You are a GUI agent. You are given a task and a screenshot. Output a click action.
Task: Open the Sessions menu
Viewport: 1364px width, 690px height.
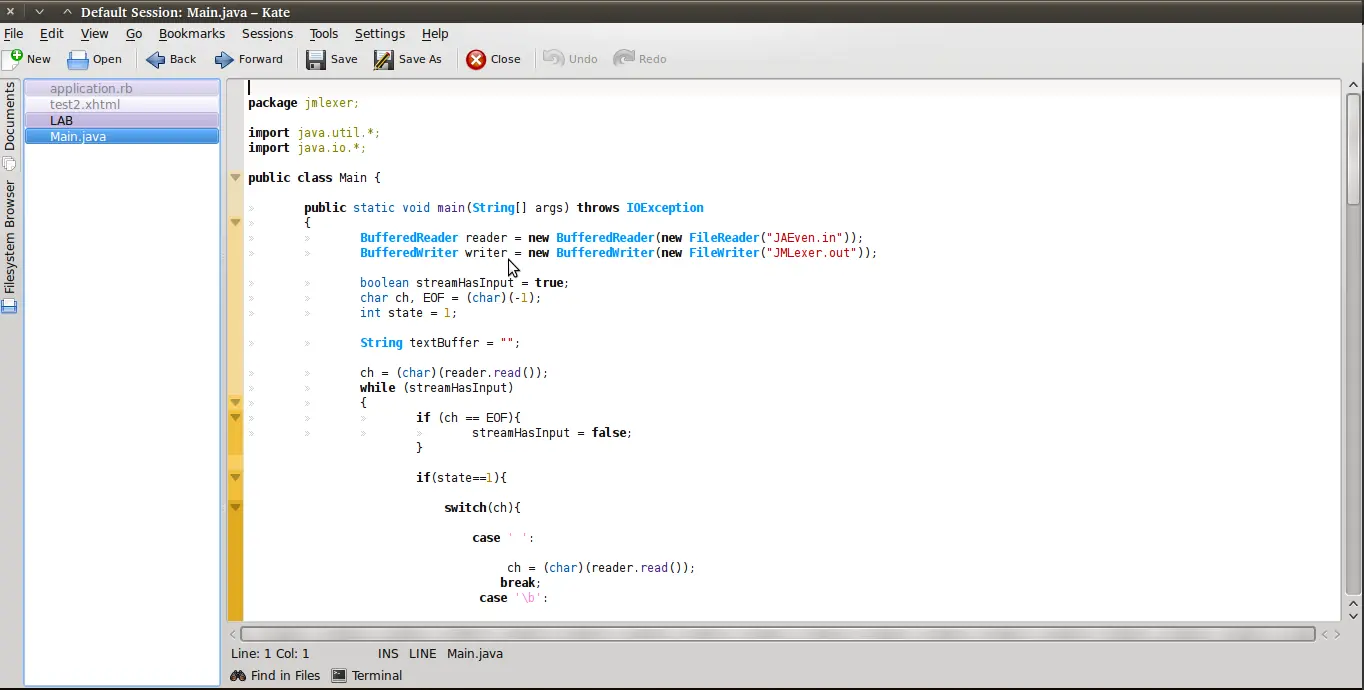coord(267,33)
